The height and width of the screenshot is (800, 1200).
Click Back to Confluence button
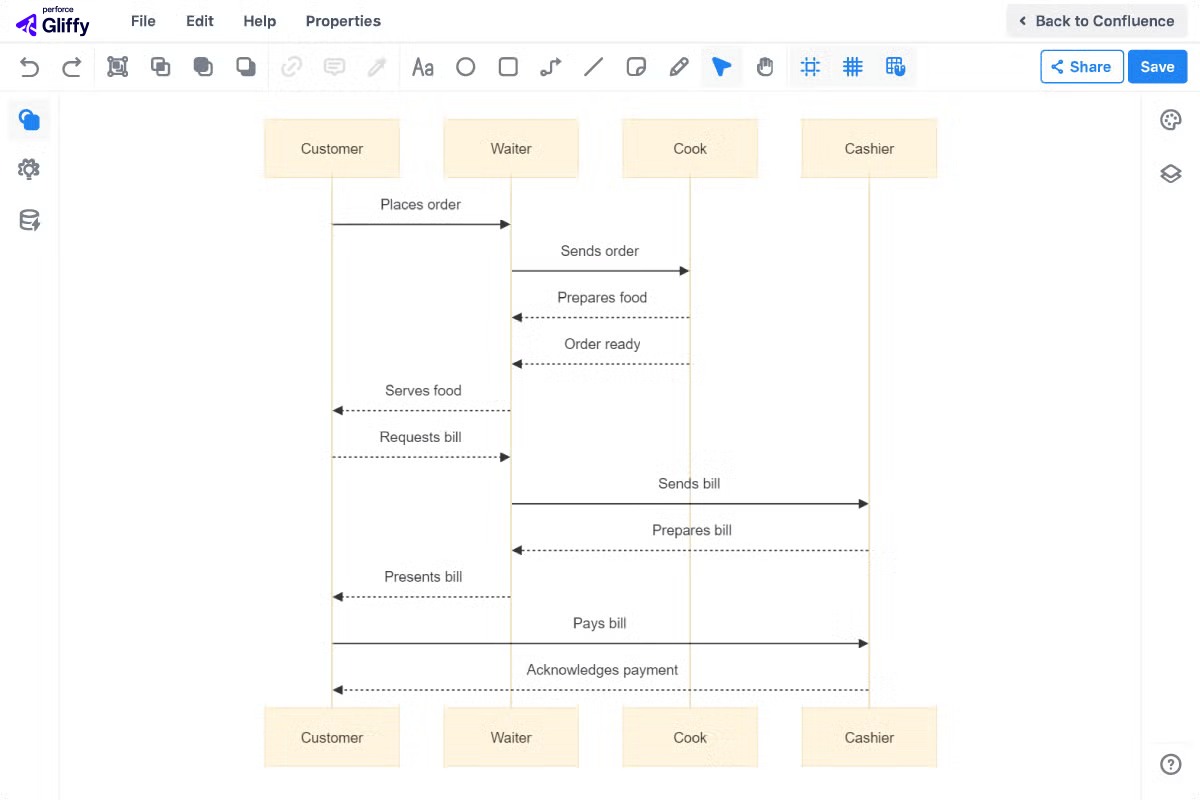tap(1097, 21)
